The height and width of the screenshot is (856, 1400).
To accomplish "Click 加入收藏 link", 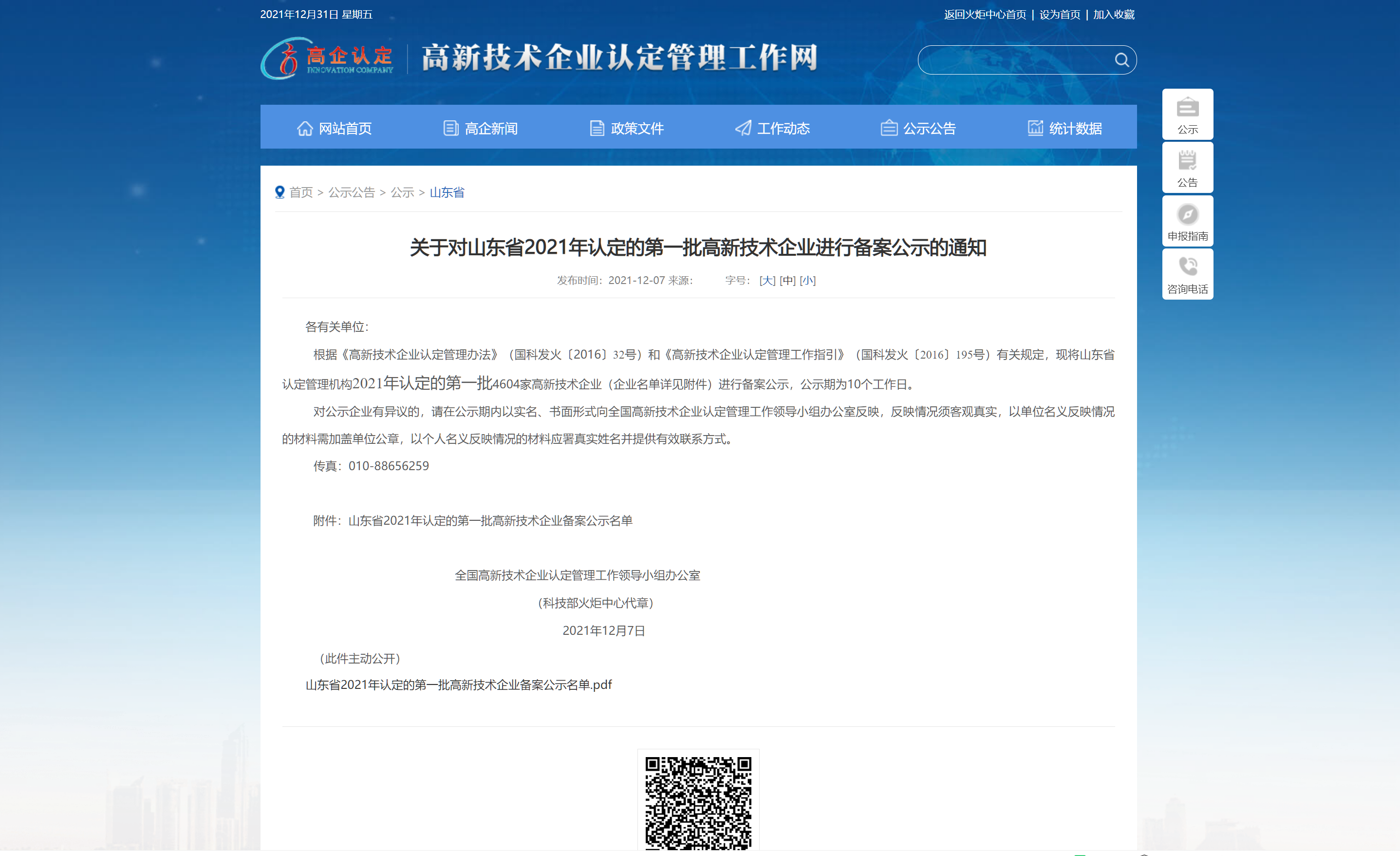I will pyautogui.click(x=1114, y=15).
